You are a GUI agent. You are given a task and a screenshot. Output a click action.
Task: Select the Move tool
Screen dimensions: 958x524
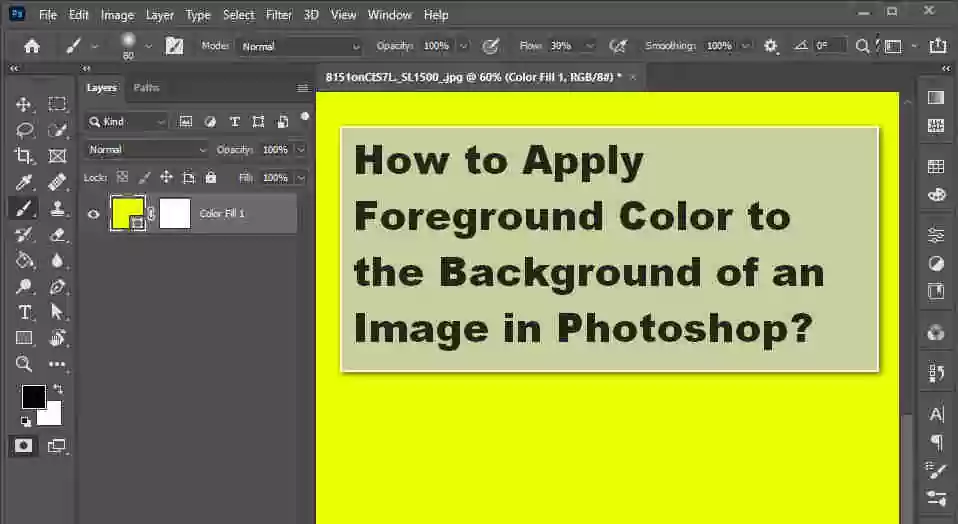(x=23, y=104)
